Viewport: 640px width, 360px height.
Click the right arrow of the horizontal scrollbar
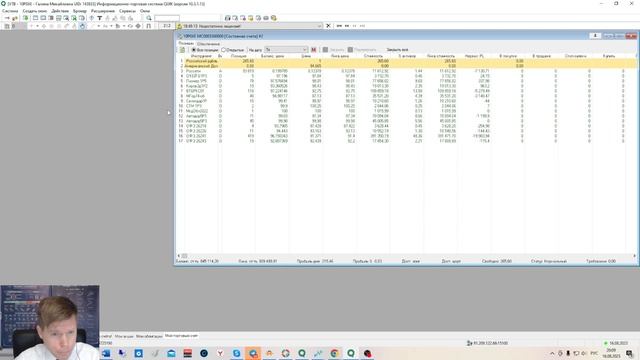pyautogui.click(x=634, y=256)
